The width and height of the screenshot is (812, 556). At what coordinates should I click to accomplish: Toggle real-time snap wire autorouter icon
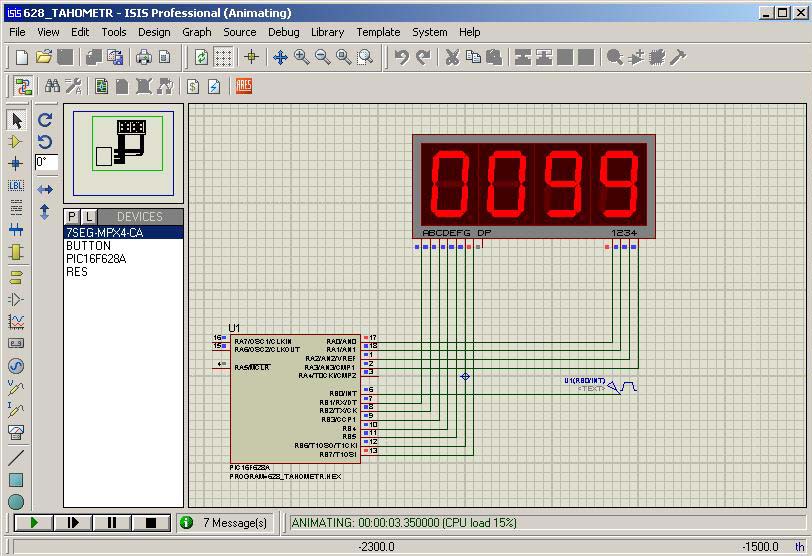pyautogui.click(x=22, y=87)
